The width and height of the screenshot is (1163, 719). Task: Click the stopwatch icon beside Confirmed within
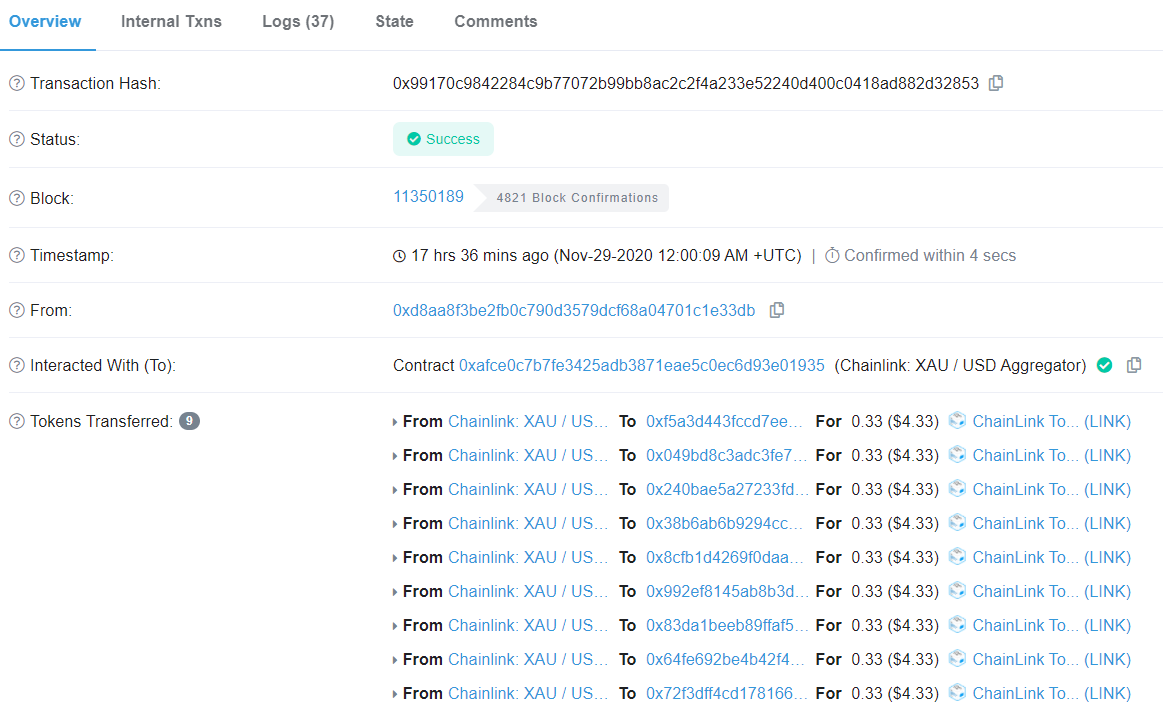(832, 255)
